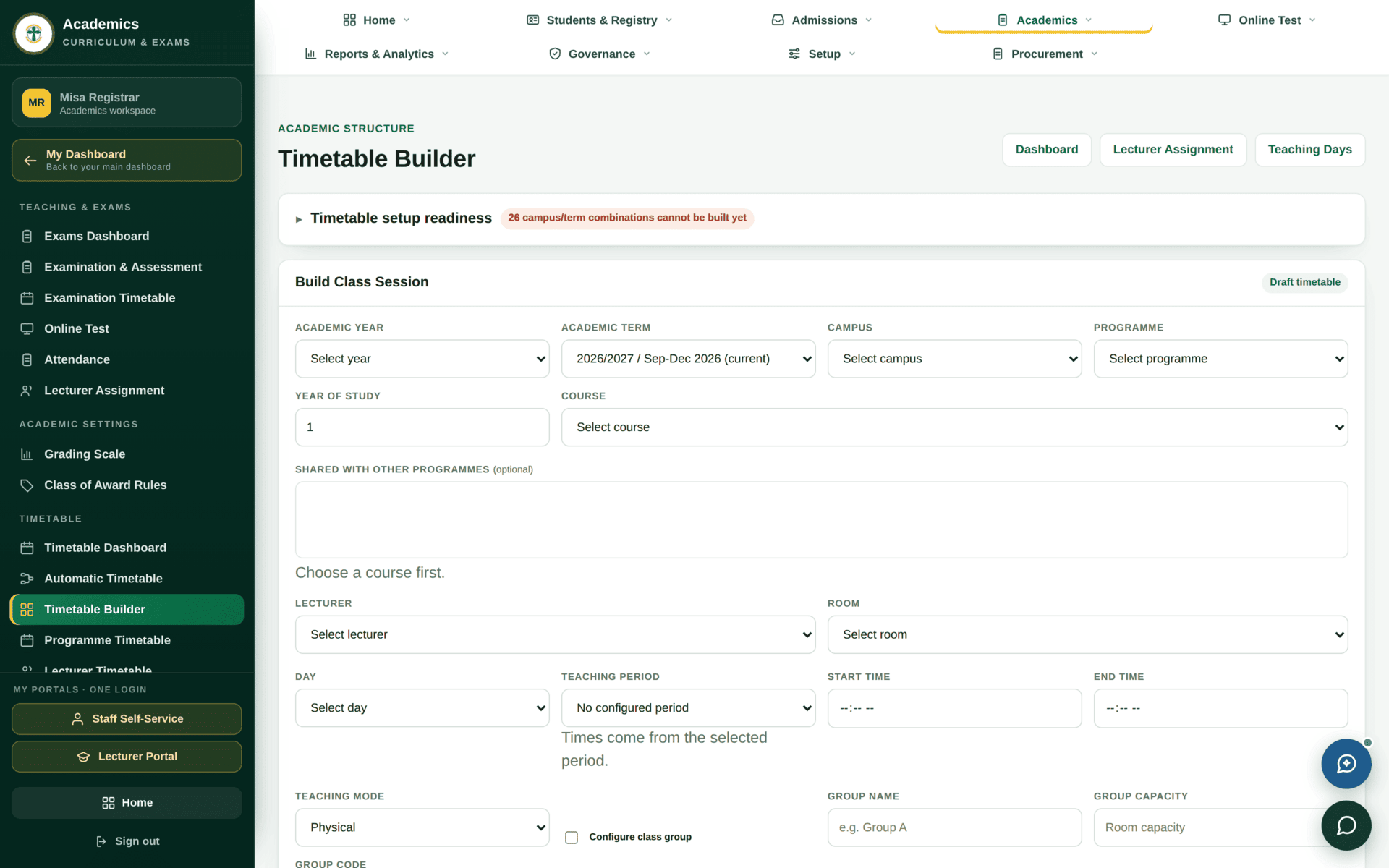Click the Setup sliders icon
The width and height of the screenshot is (1389, 868).
point(794,54)
